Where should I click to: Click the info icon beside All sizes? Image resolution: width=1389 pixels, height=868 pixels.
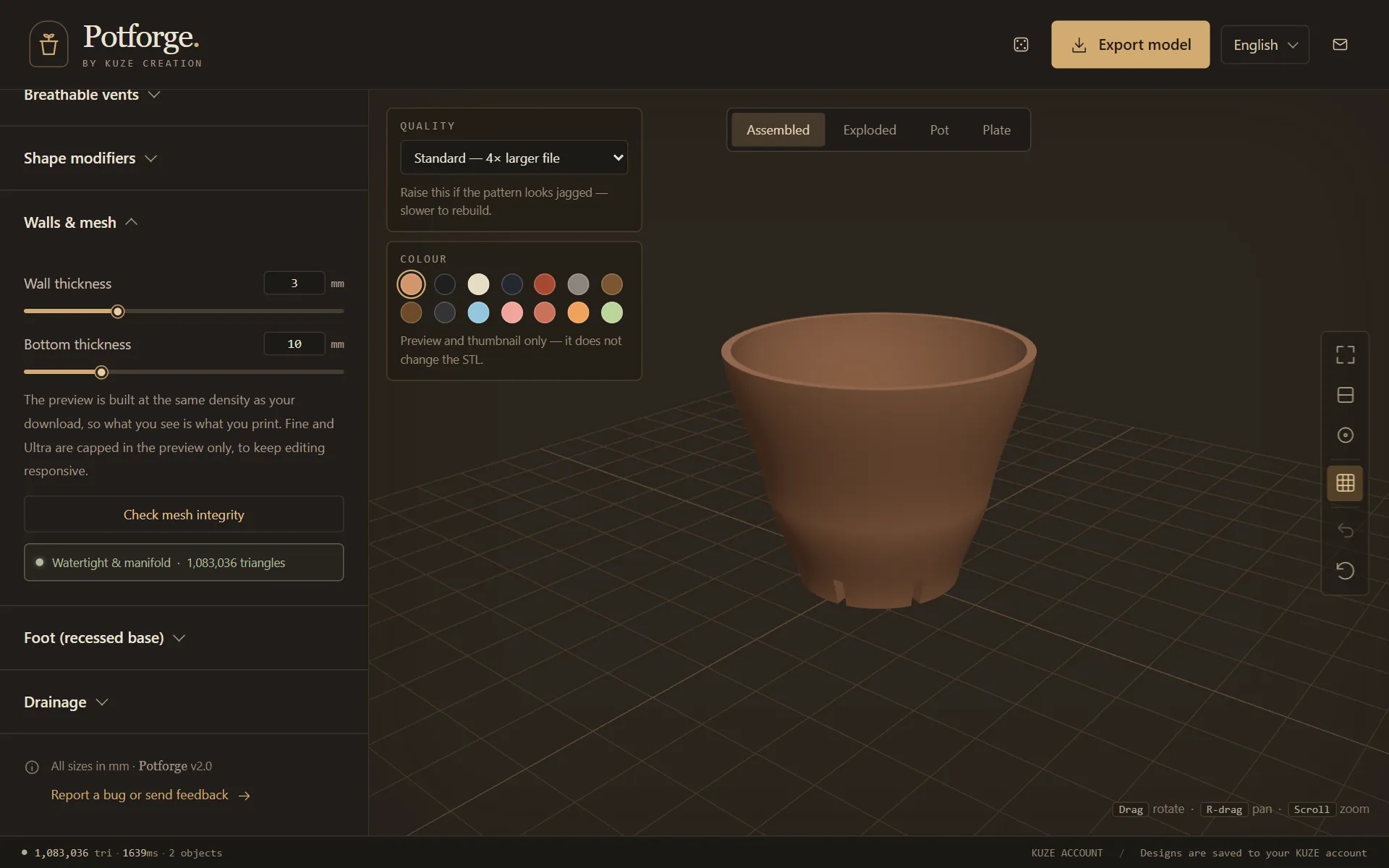(x=32, y=767)
